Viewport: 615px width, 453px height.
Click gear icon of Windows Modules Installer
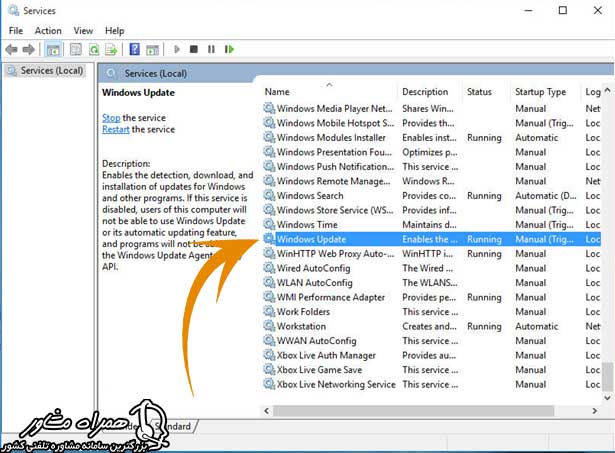(269, 137)
